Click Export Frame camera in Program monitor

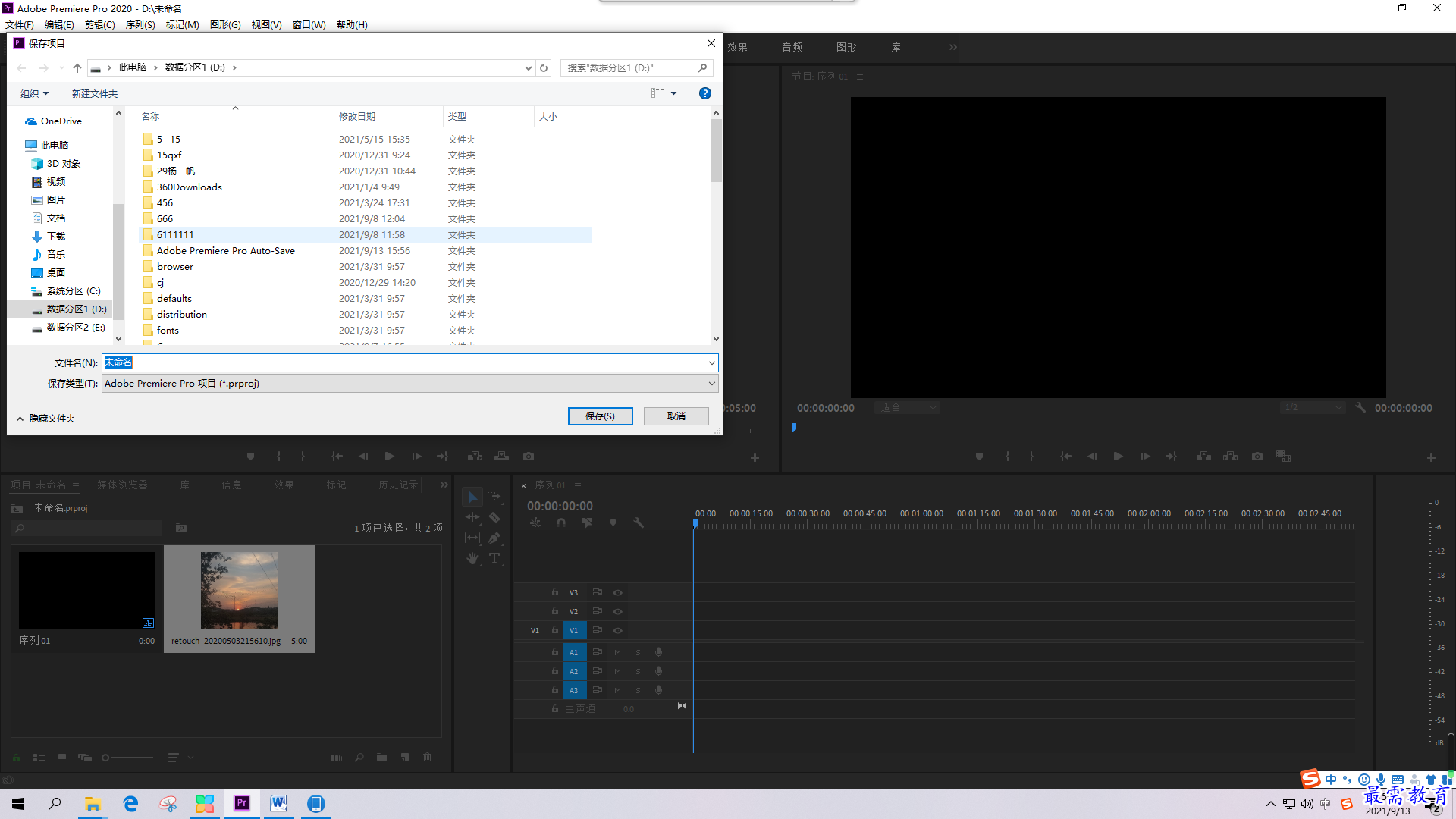[1257, 457]
